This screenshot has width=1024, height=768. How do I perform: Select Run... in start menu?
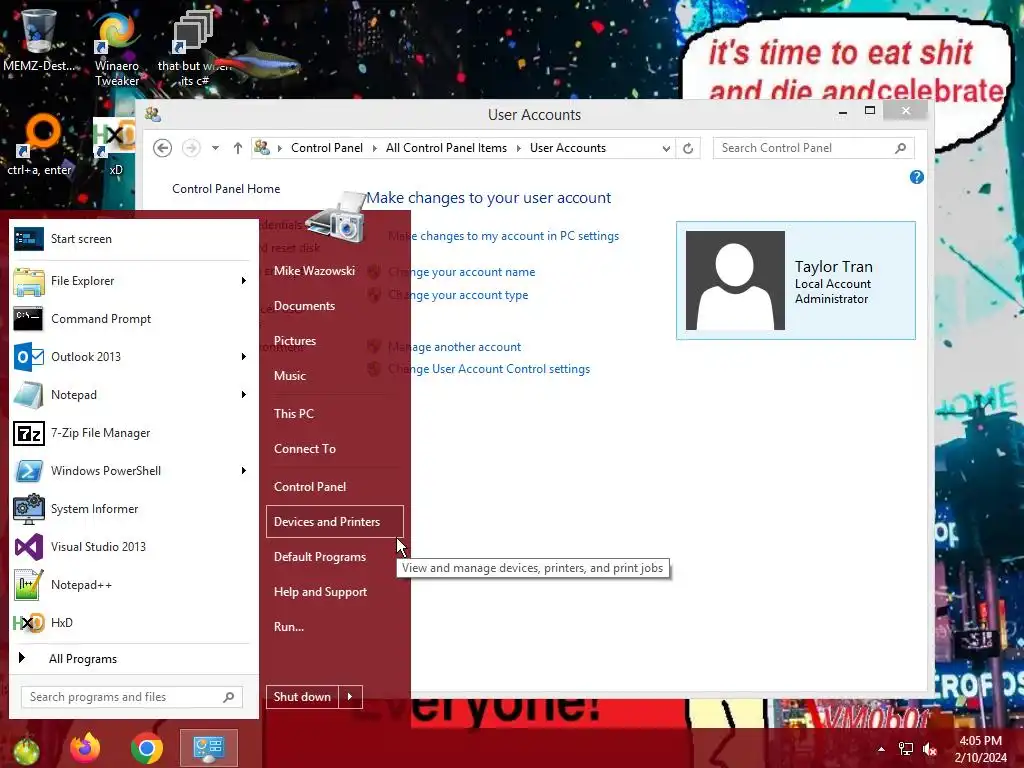(x=289, y=627)
